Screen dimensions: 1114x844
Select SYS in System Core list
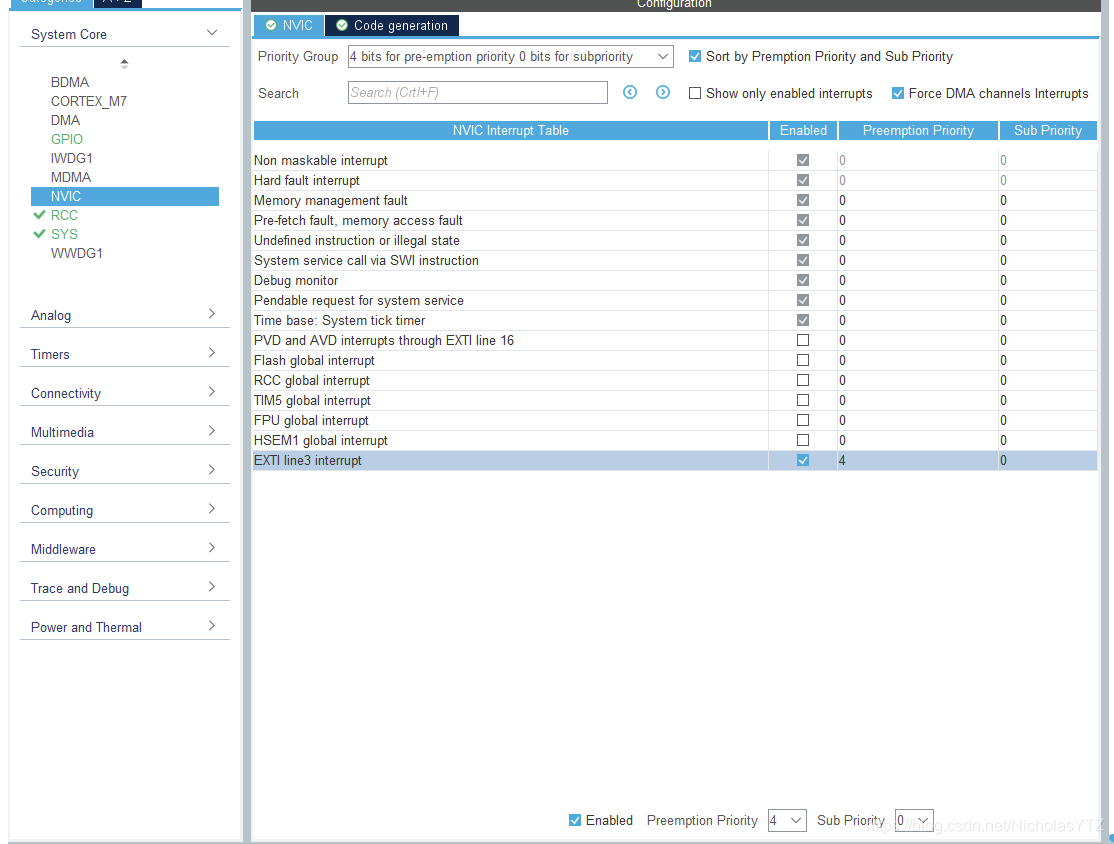click(64, 234)
